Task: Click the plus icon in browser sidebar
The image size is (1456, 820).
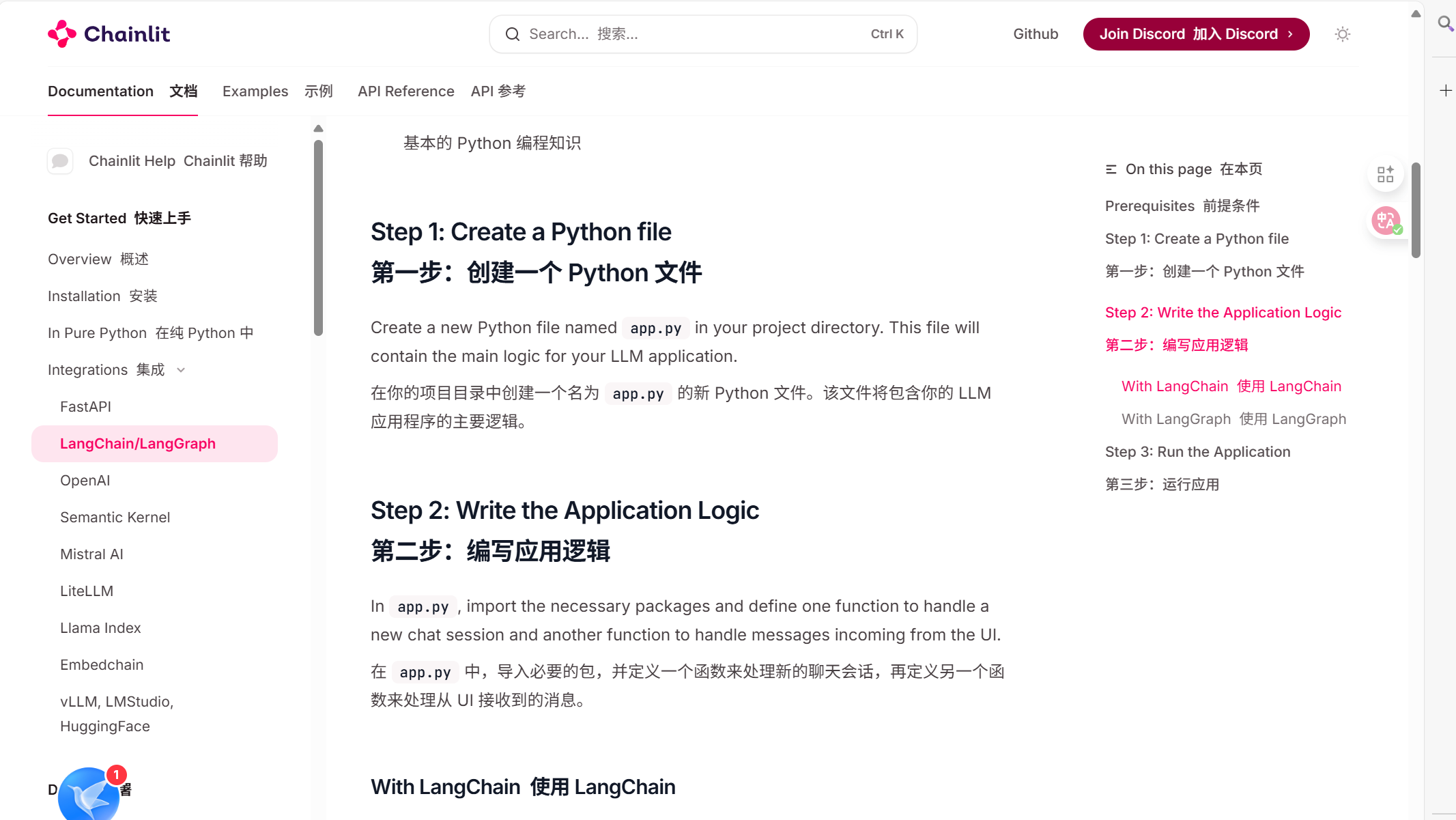Action: point(1445,91)
